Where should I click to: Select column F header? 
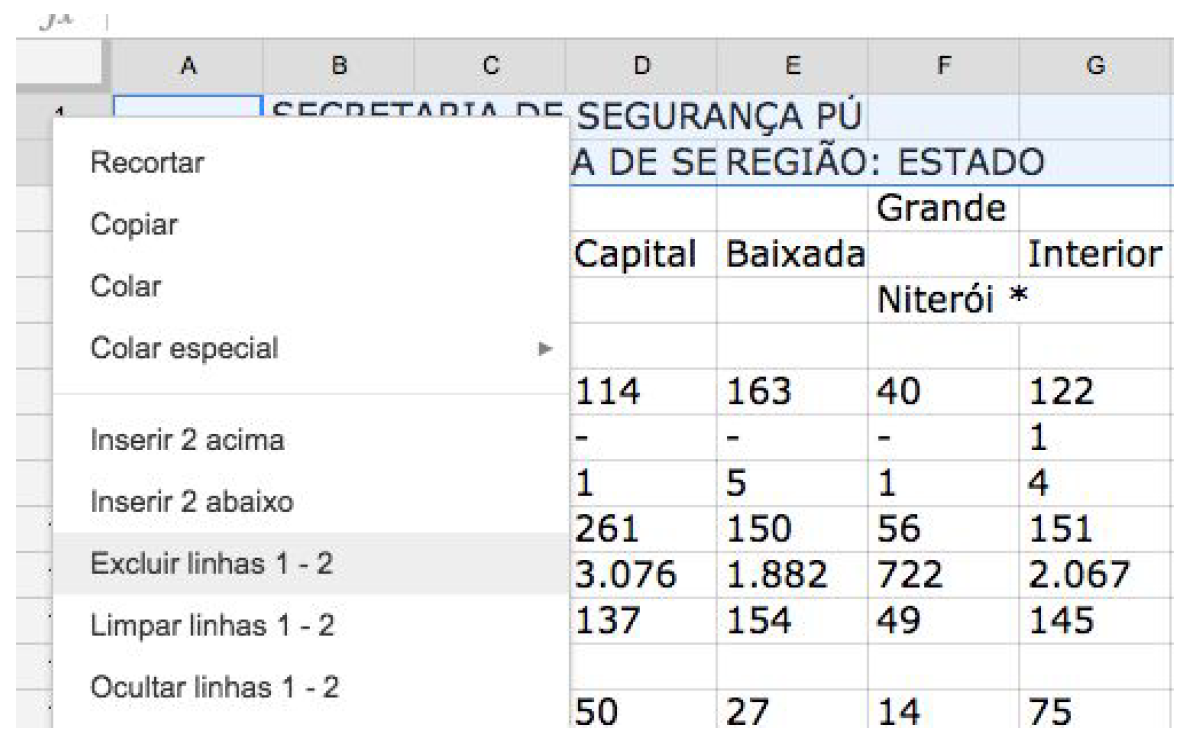click(x=944, y=66)
